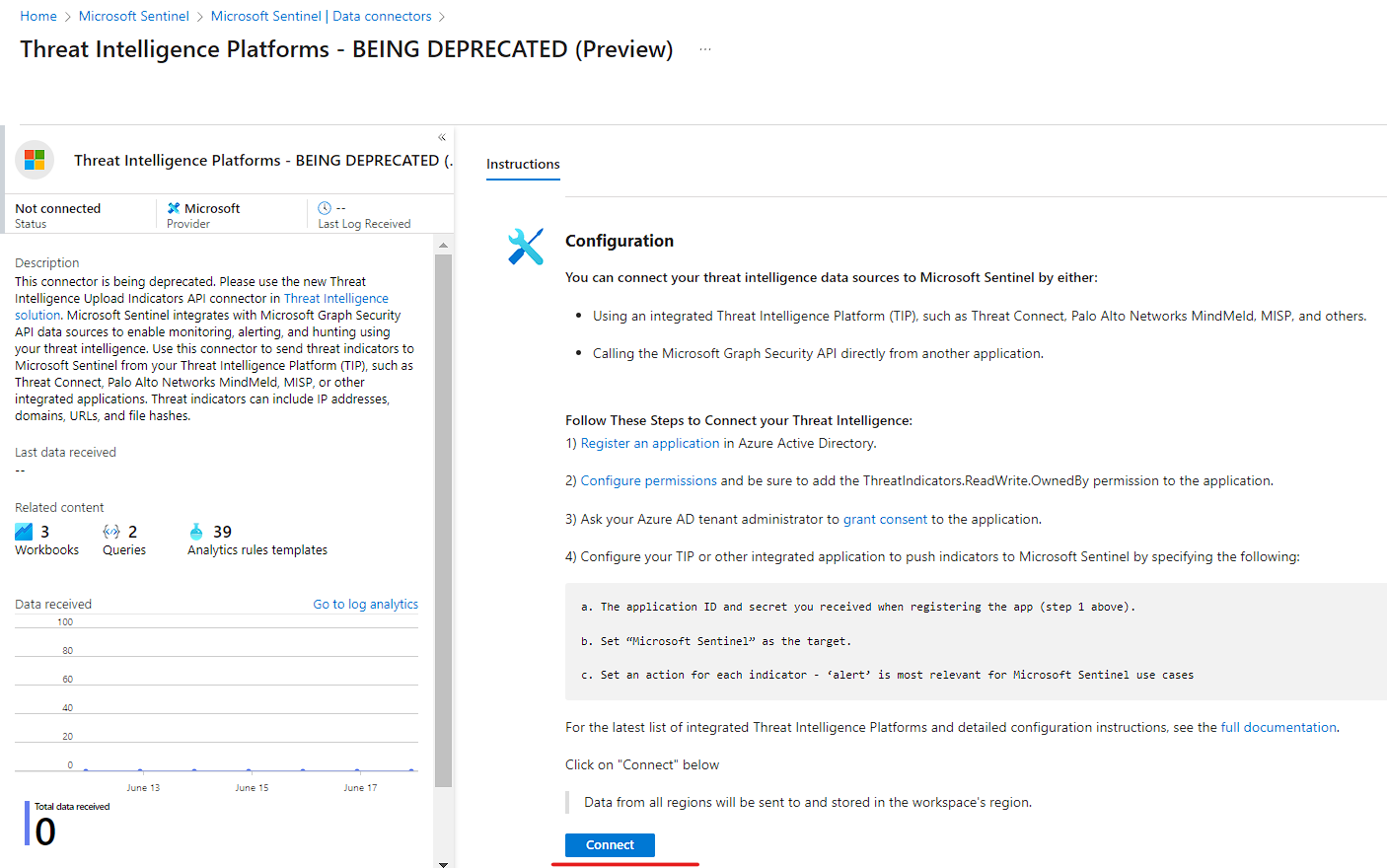Click the Workbooks icon under Related content
The image size is (1387, 868).
24,530
